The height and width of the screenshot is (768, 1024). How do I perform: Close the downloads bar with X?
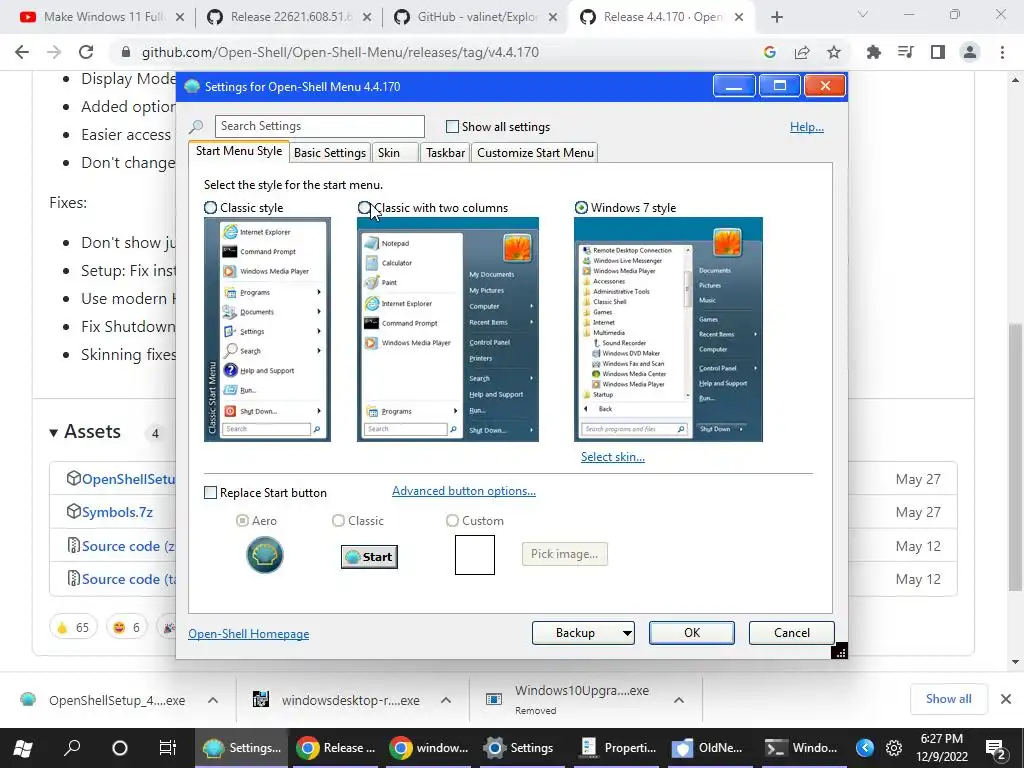(x=1006, y=699)
